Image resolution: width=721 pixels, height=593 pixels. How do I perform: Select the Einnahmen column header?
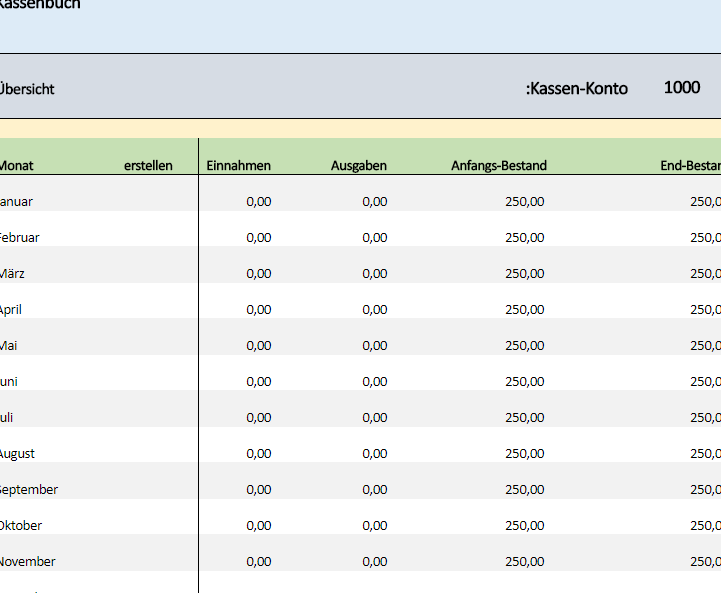[238, 165]
